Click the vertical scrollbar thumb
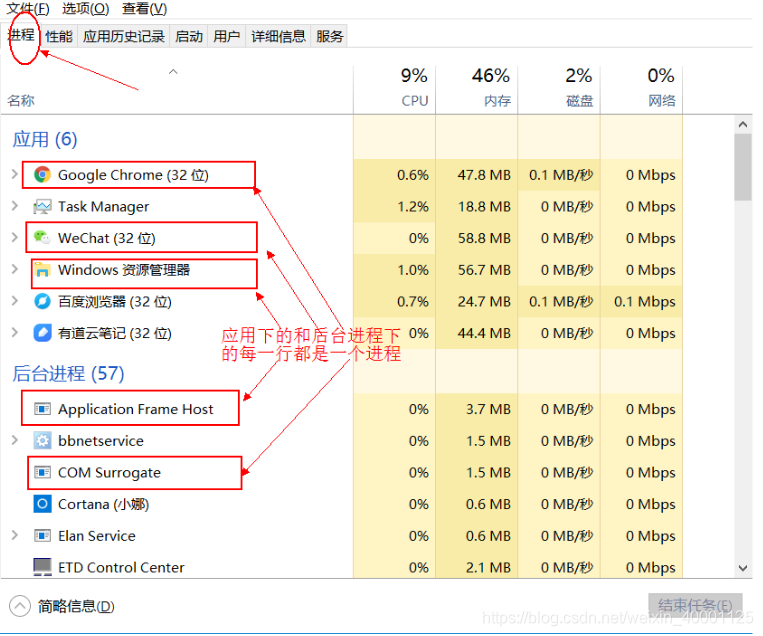The width and height of the screenshot is (763, 636). 743,167
